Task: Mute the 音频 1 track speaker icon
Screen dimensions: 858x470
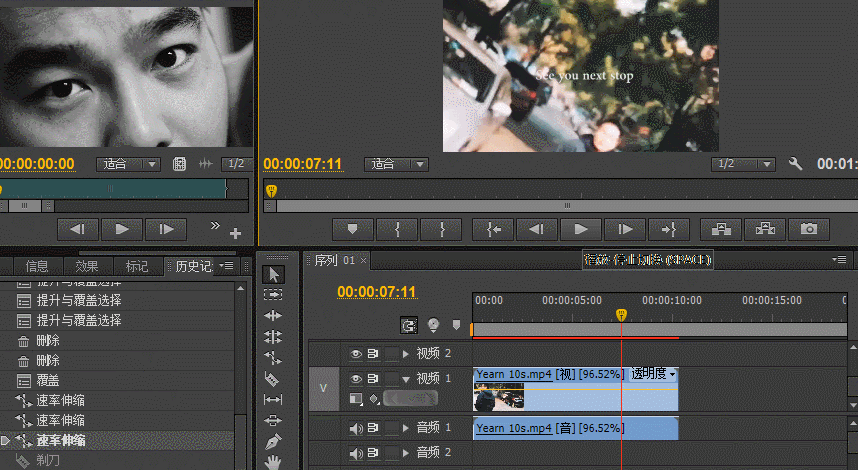Action: coord(355,428)
